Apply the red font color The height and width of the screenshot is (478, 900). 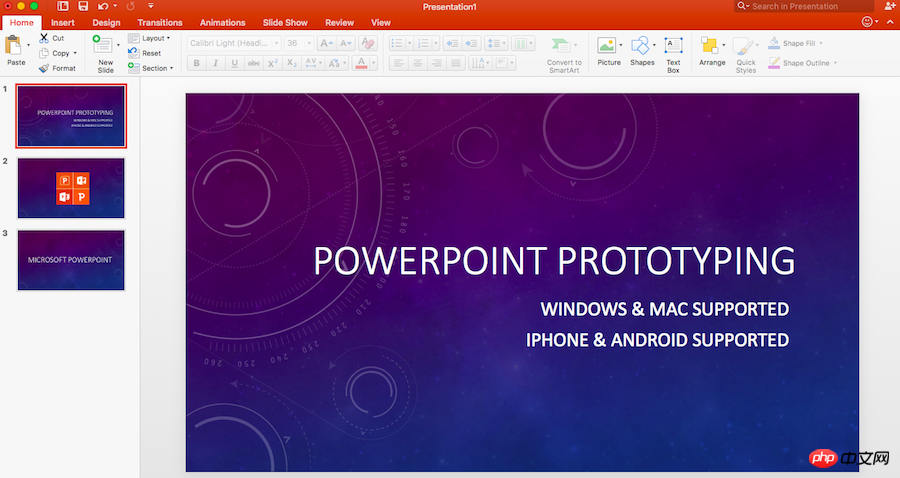[x=361, y=63]
